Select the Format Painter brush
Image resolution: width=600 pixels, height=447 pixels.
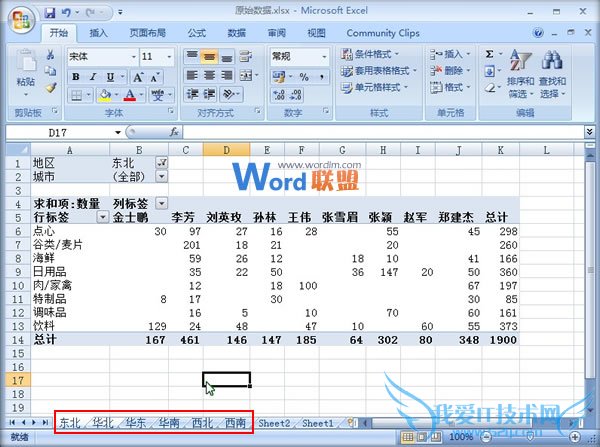coord(50,88)
